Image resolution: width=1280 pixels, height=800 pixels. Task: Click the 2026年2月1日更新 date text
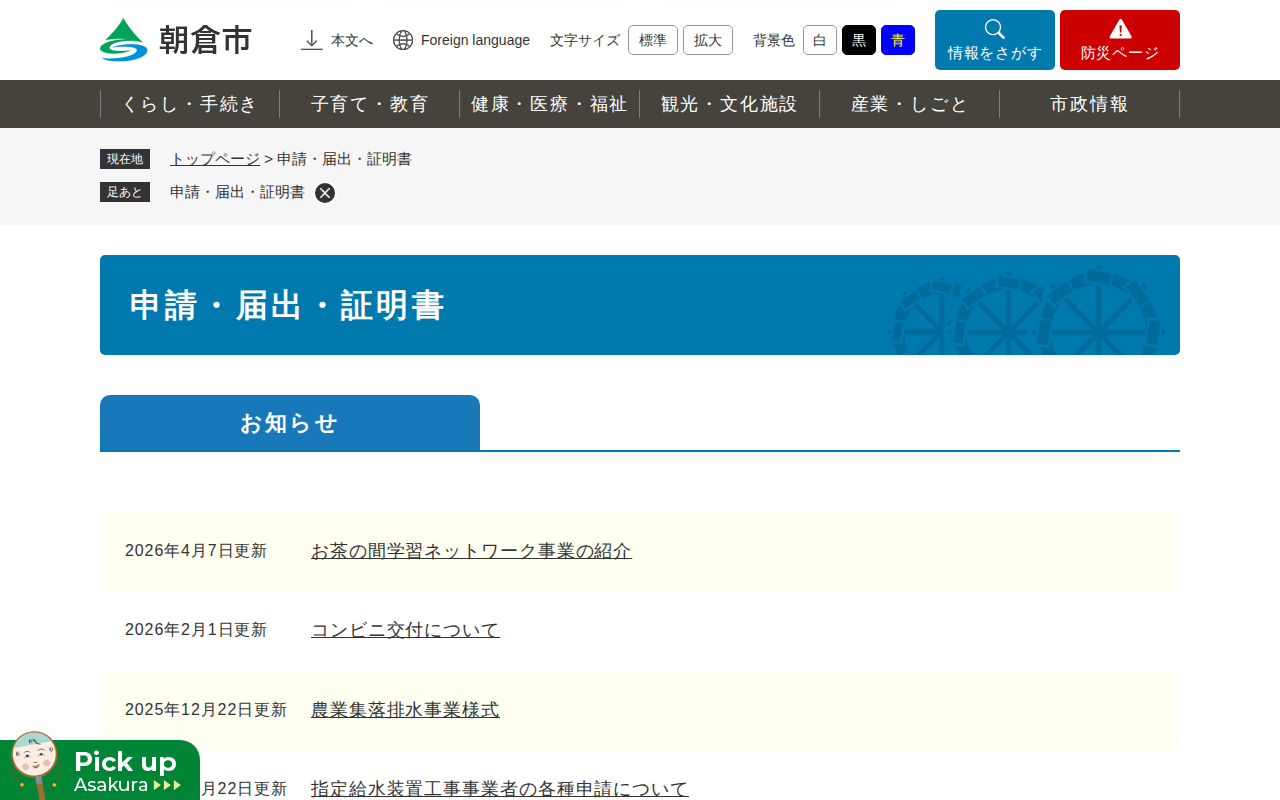click(x=196, y=630)
